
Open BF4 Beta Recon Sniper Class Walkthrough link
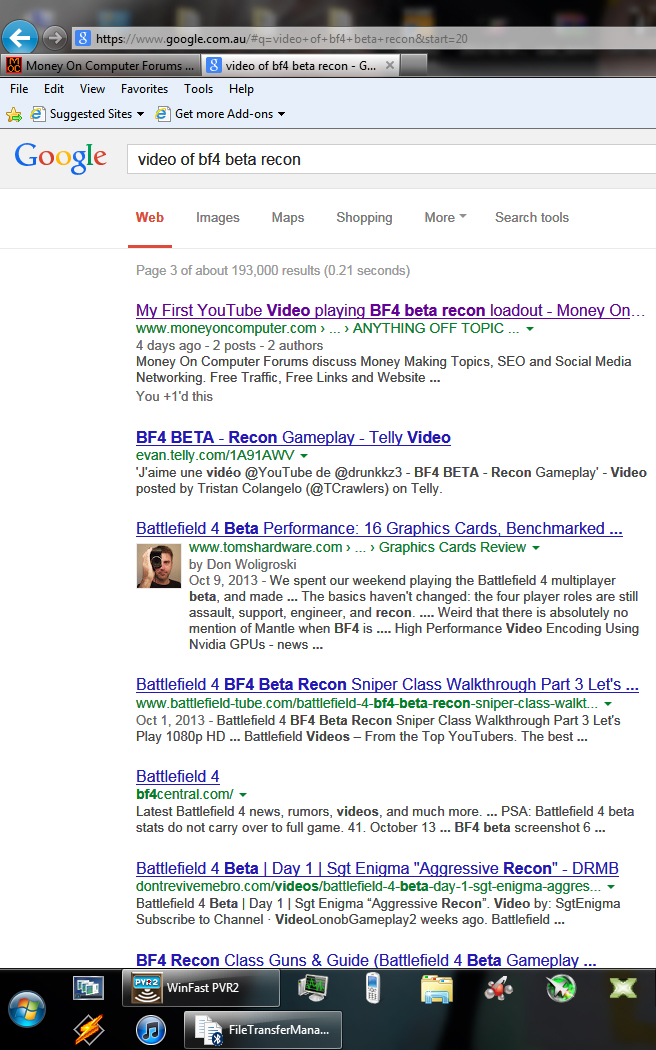[387, 684]
